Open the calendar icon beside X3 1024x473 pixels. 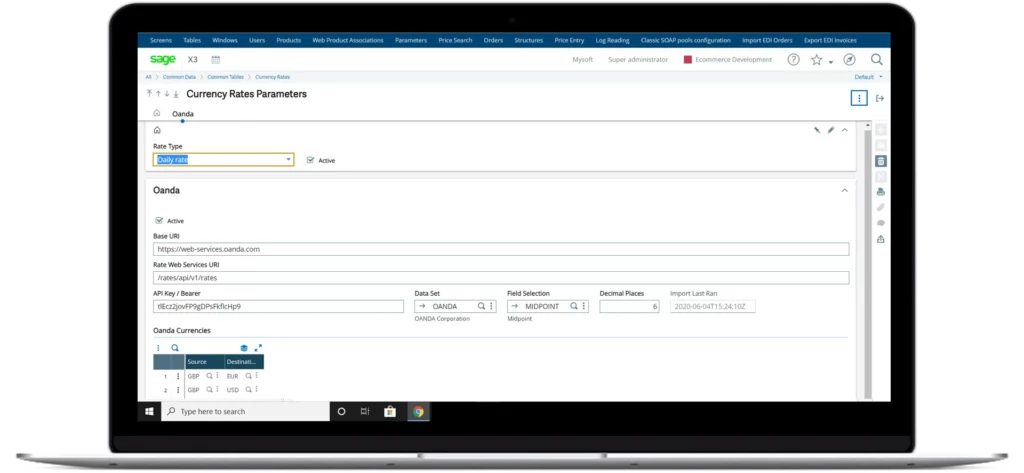tap(216, 59)
